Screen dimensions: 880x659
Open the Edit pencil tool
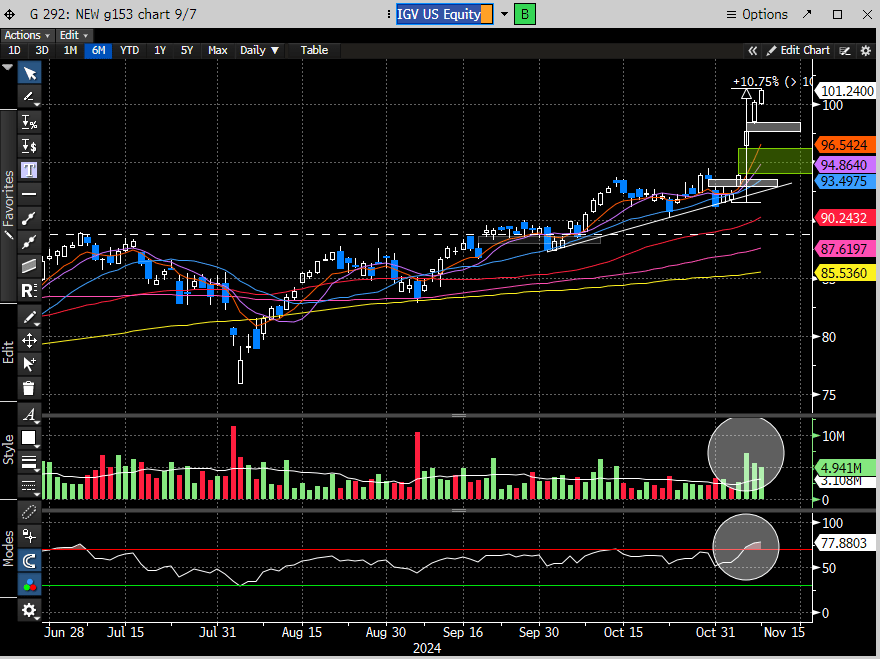[29, 317]
